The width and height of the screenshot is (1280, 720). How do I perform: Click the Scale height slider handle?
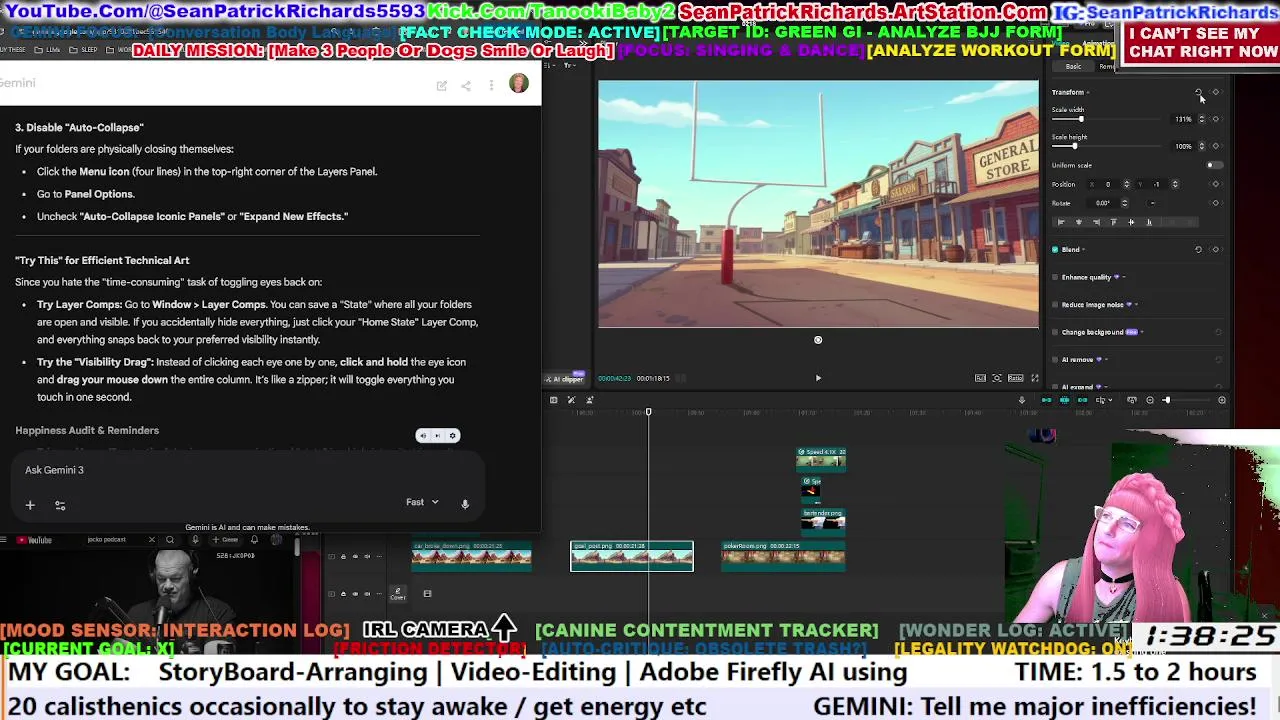[x=1075, y=146]
